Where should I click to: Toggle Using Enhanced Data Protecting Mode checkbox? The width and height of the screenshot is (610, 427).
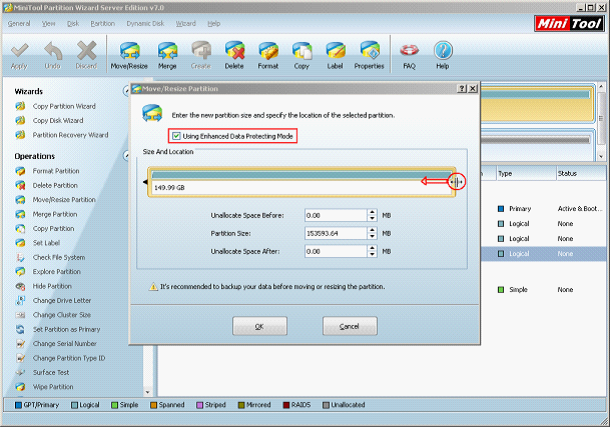pyautogui.click(x=176, y=136)
